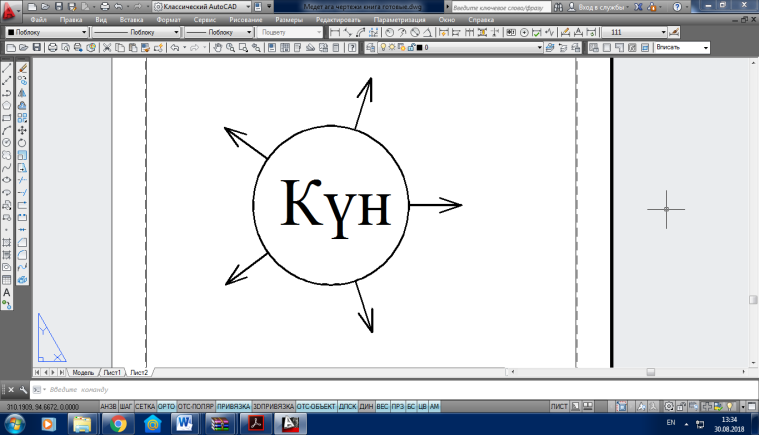Open the Размеры menu
Image resolution: width=759 pixels, height=435 pixels.
[x=289, y=20]
